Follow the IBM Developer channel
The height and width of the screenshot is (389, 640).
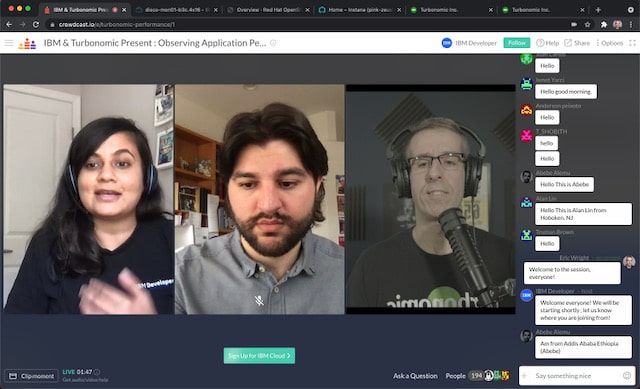tap(516, 43)
